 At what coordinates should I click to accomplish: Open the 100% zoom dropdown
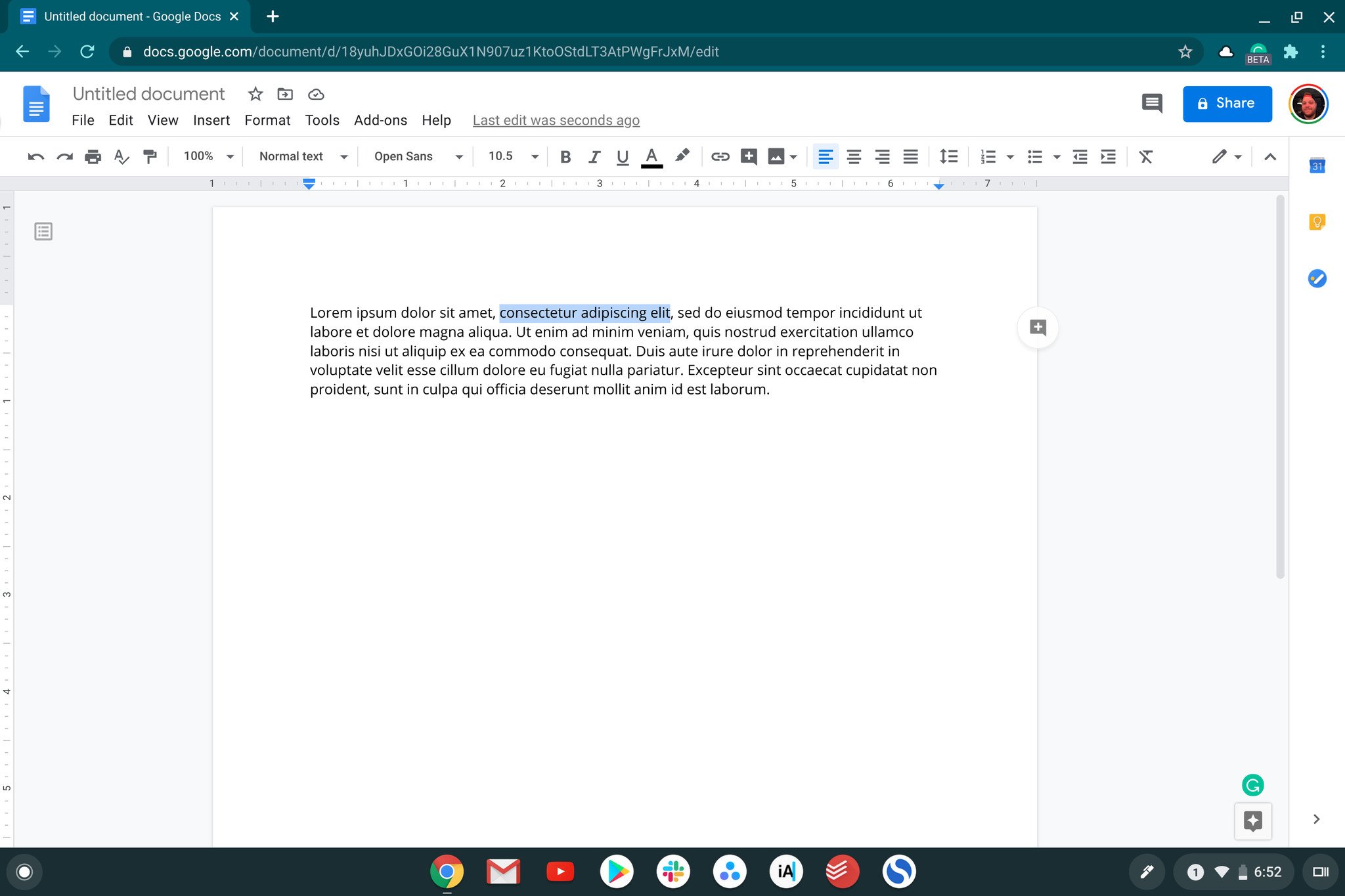(208, 156)
